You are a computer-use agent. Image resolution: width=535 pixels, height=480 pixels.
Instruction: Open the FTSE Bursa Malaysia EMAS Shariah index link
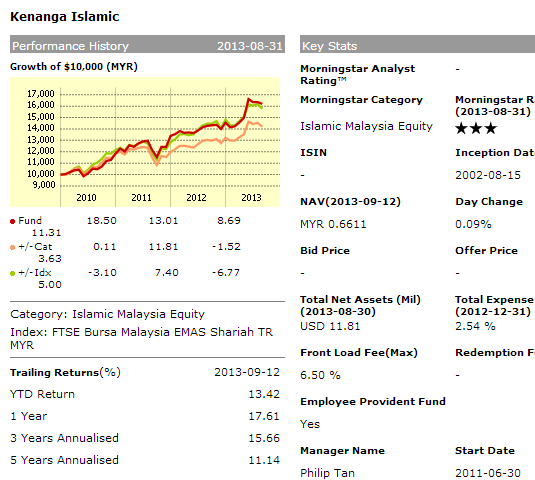[x=141, y=338]
